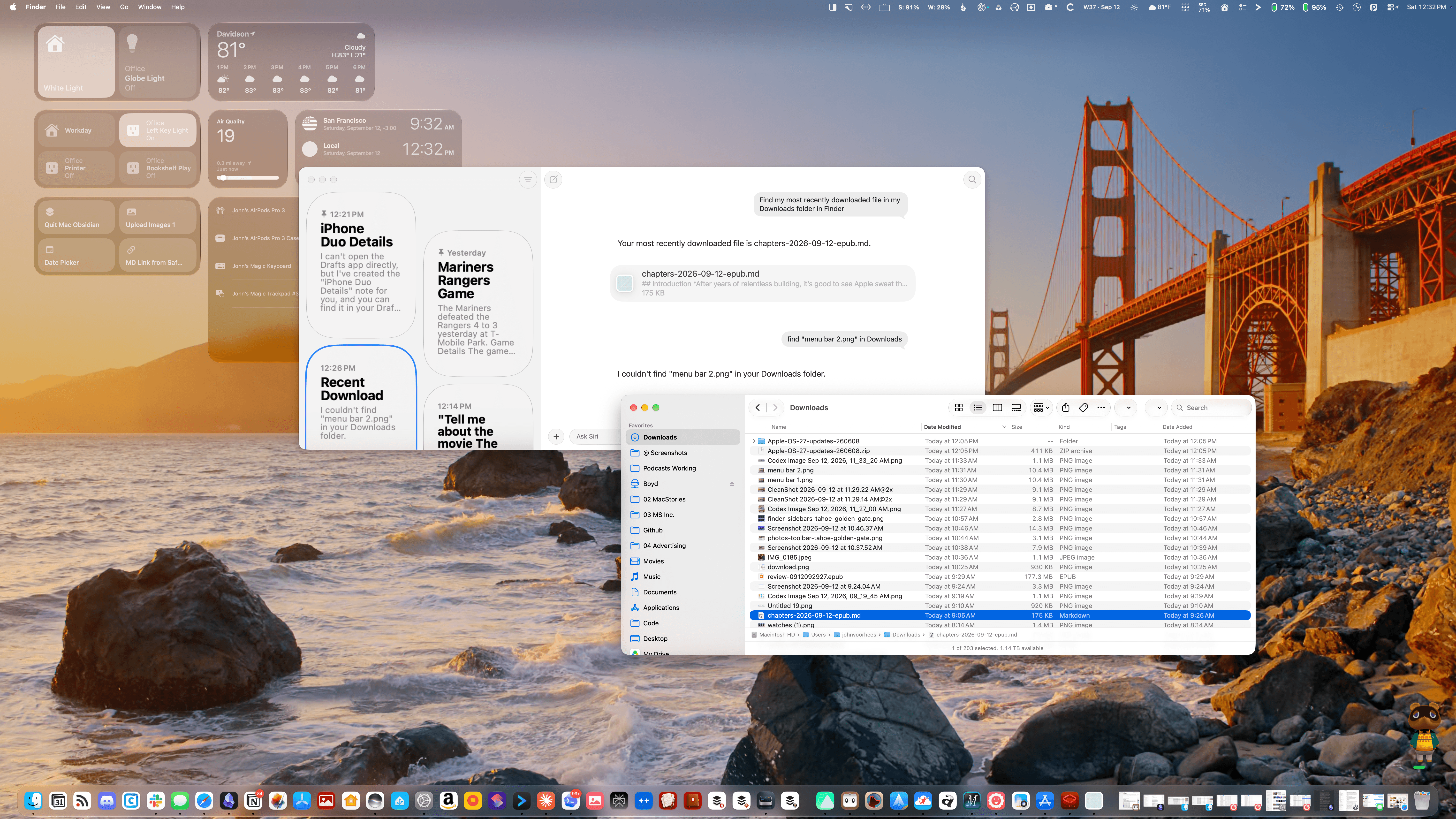
Task: Click the search magnifier in the Siri window
Action: click(972, 180)
